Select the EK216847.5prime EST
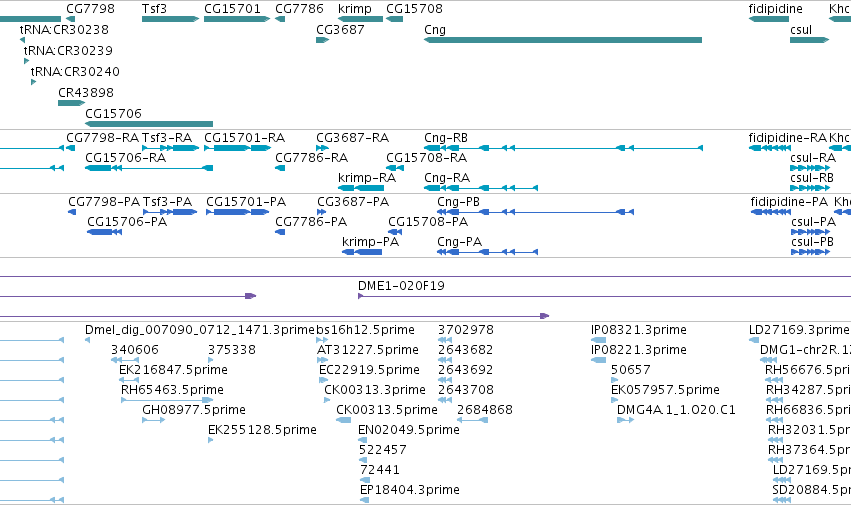This screenshot has height=505, width=851. click(x=129, y=380)
